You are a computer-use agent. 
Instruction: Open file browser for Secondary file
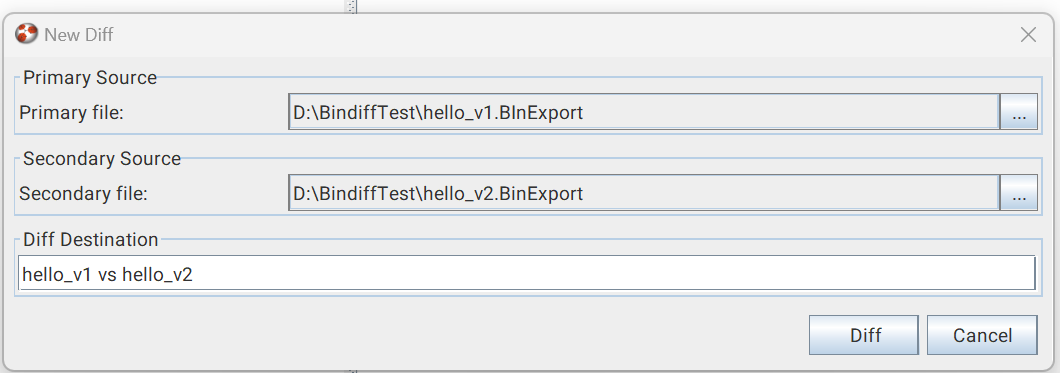coord(1019,193)
